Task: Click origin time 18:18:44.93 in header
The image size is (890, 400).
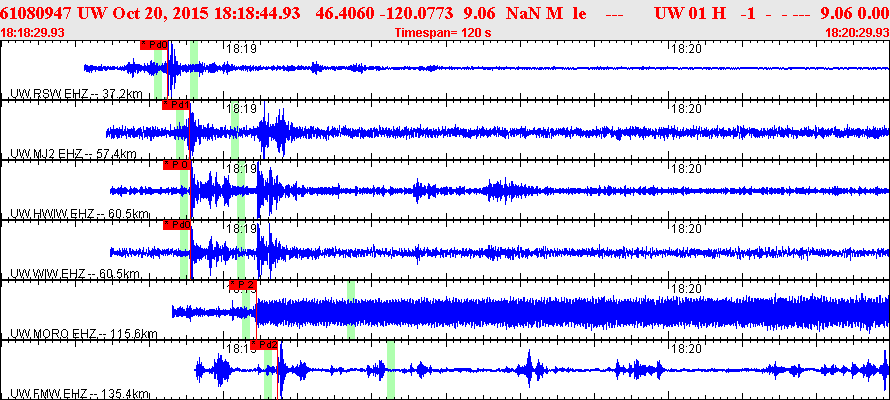Action: point(258,14)
